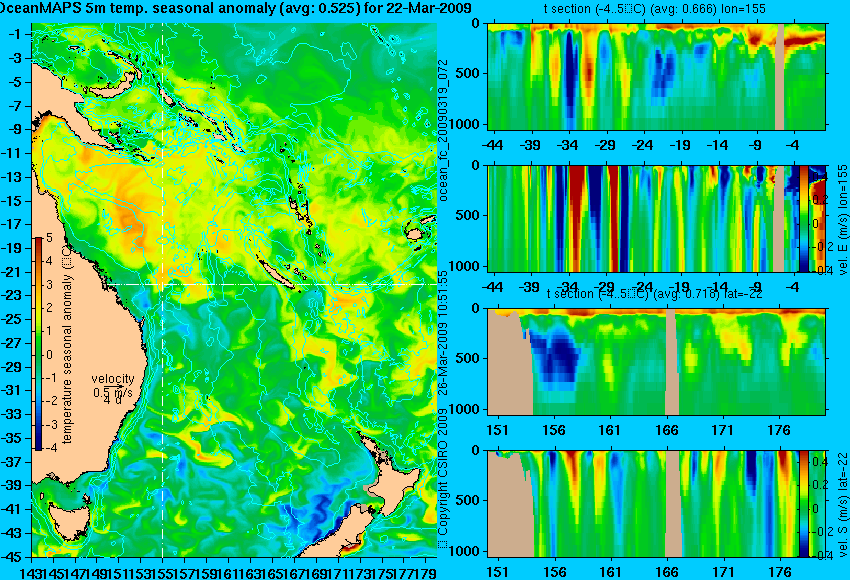Screen dimensions: 850x580
Task: Click the 'vel. S (m/s) lat=-22' axis label
Action: (x=842, y=504)
